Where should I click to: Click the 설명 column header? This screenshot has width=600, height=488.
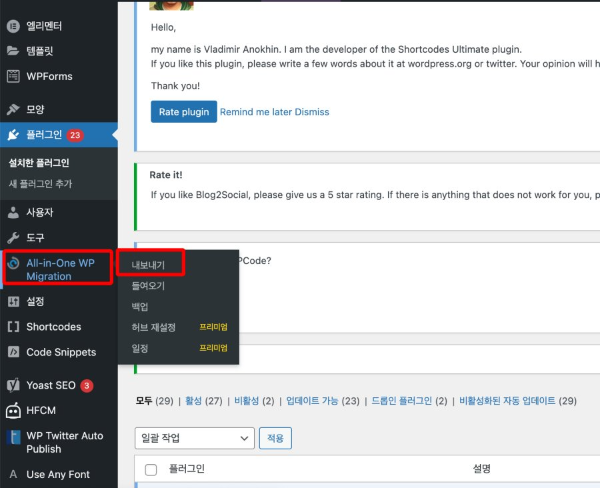481,469
